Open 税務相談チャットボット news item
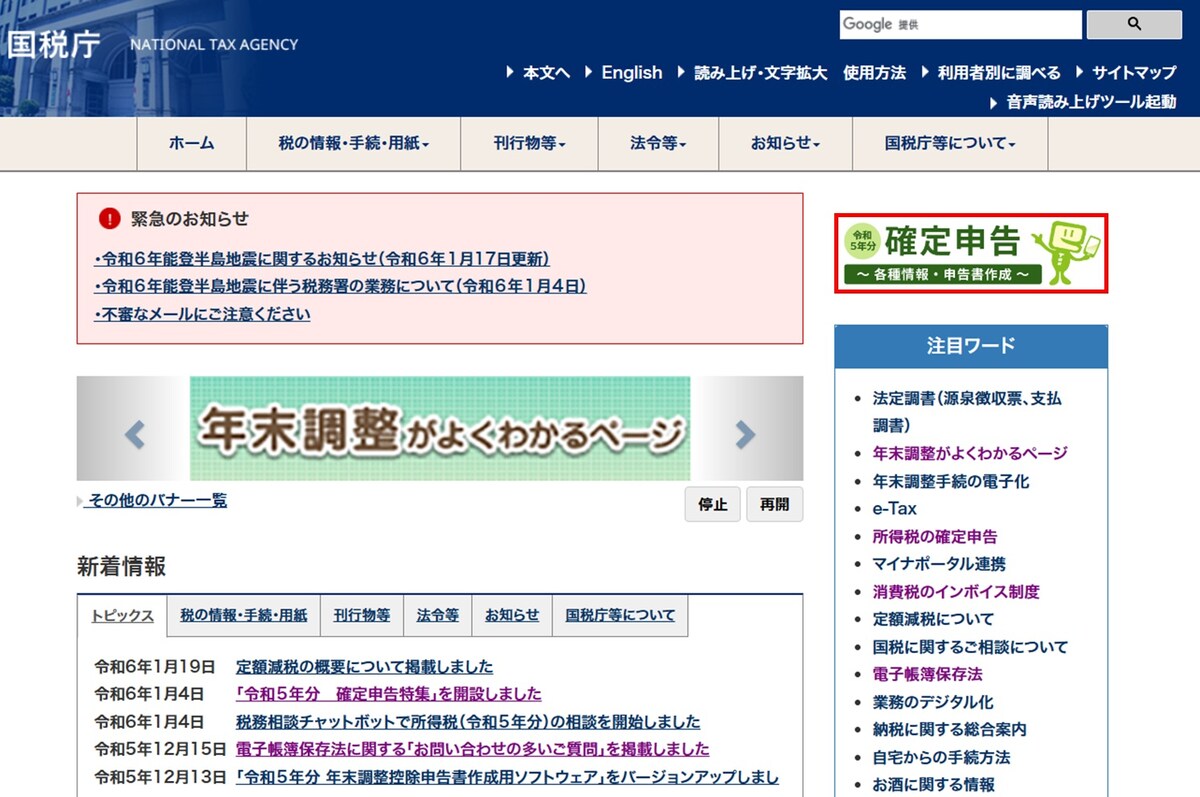 click(x=468, y=722)
